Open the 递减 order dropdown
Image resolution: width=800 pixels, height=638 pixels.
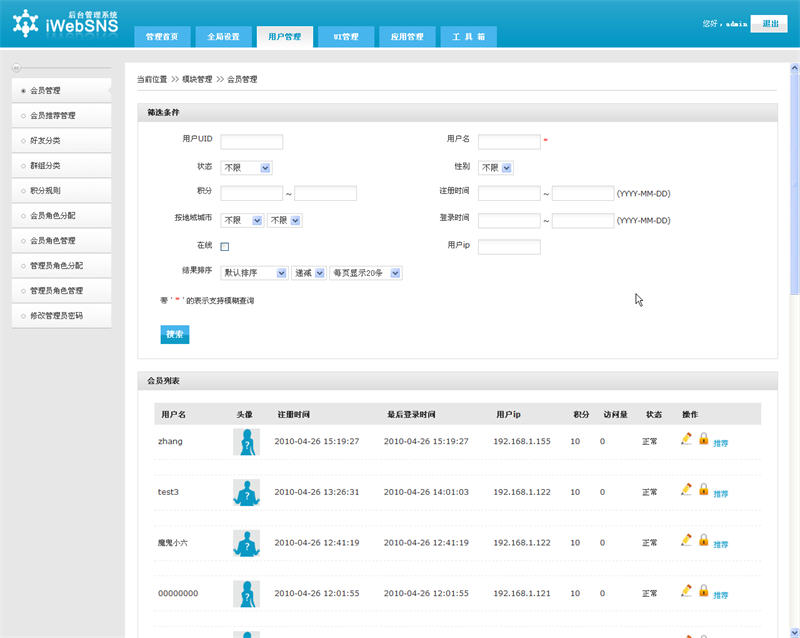click(309, 273)
